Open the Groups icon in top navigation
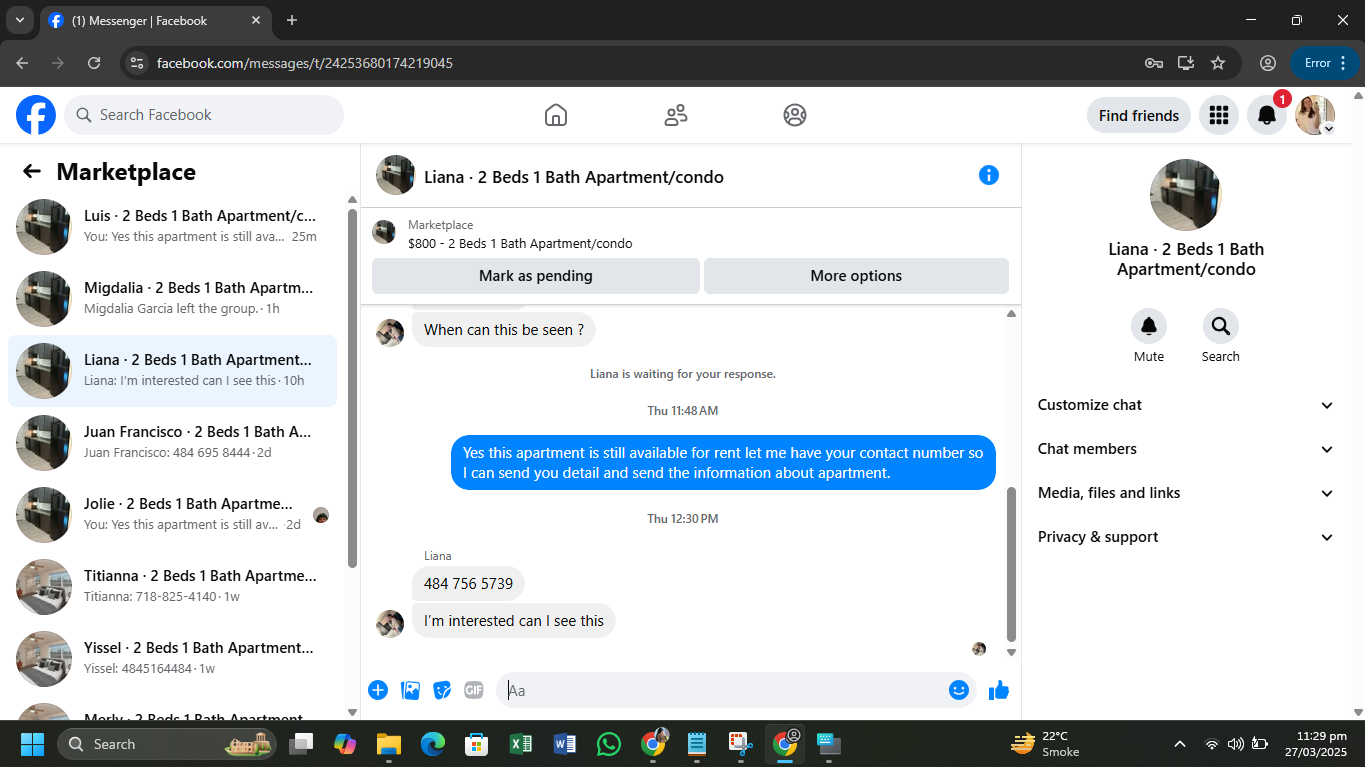This screenshot has width=1365, height=767. [795, 115]
